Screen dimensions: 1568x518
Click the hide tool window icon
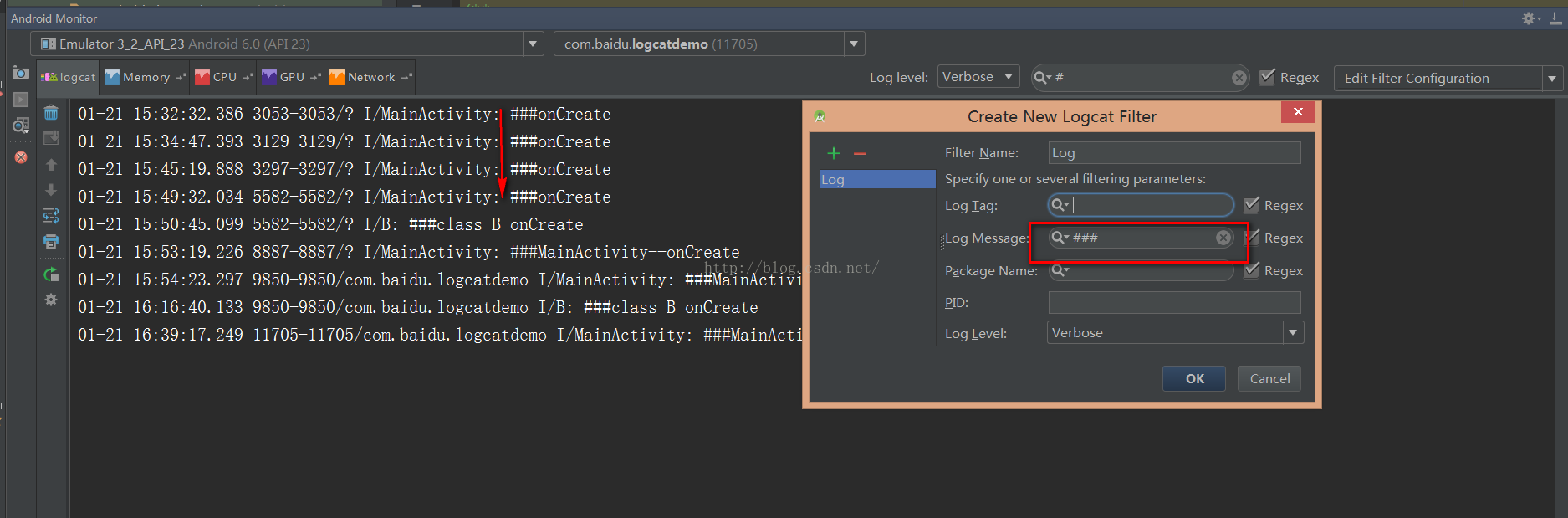[1555, 18]
